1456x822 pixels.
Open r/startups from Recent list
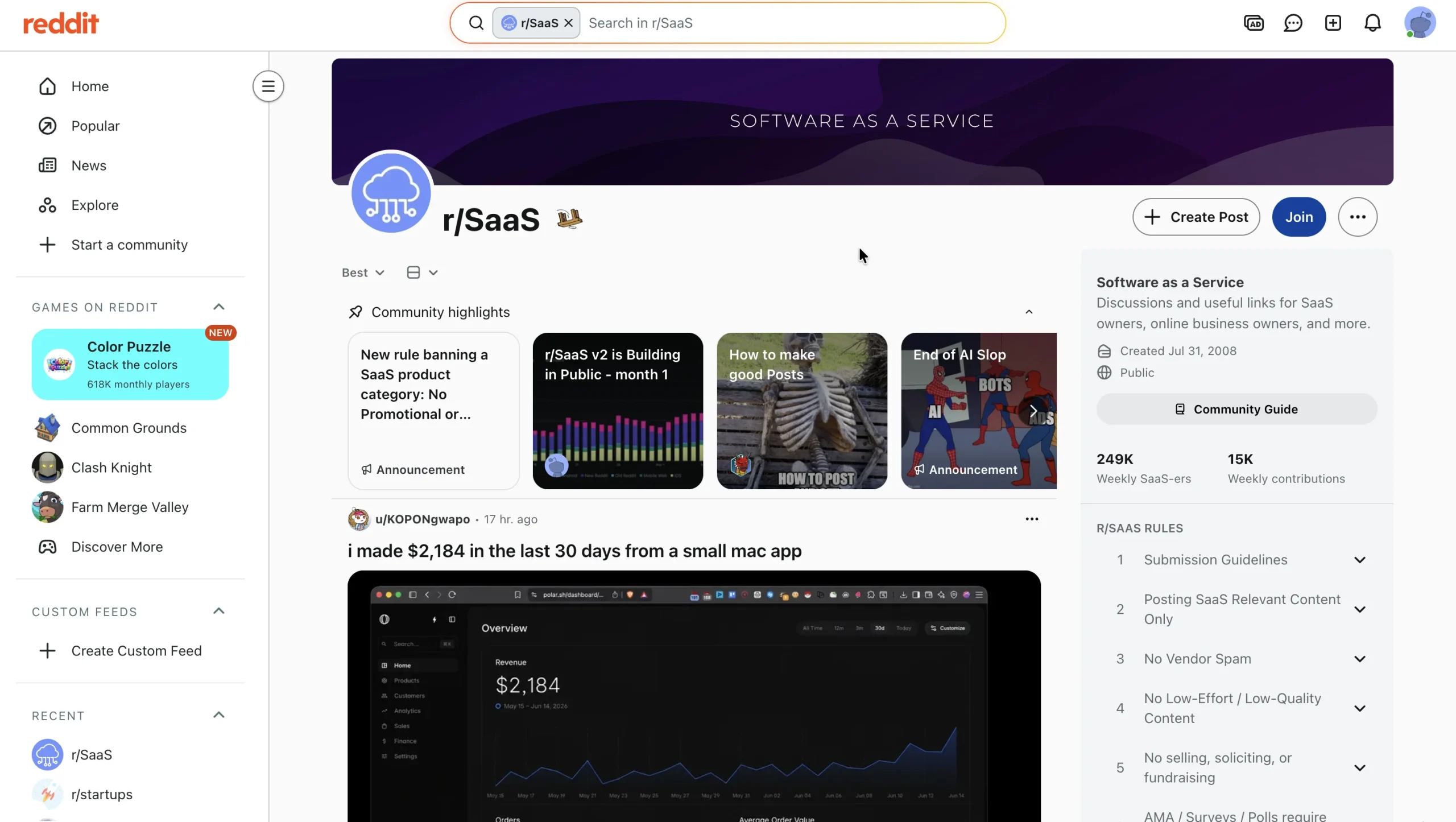130,795
